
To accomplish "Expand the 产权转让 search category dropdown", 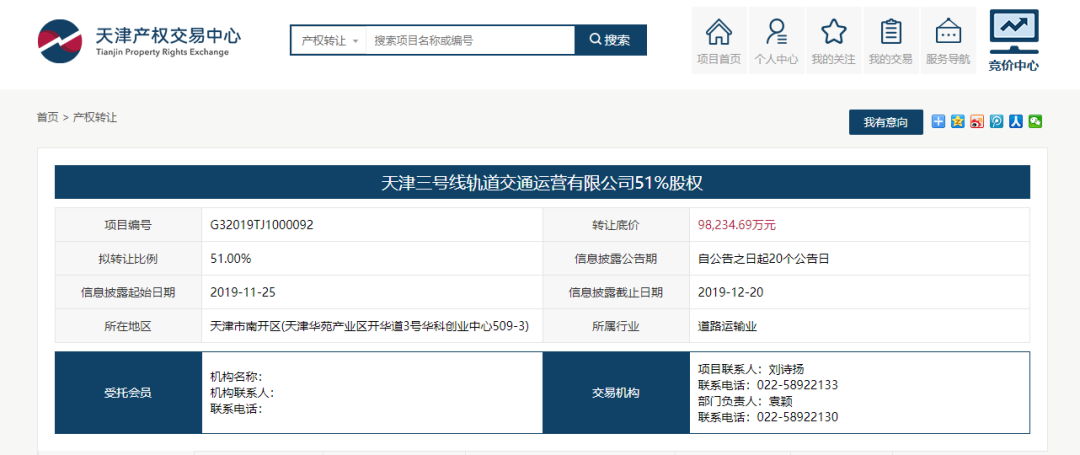I will (329, 40).
